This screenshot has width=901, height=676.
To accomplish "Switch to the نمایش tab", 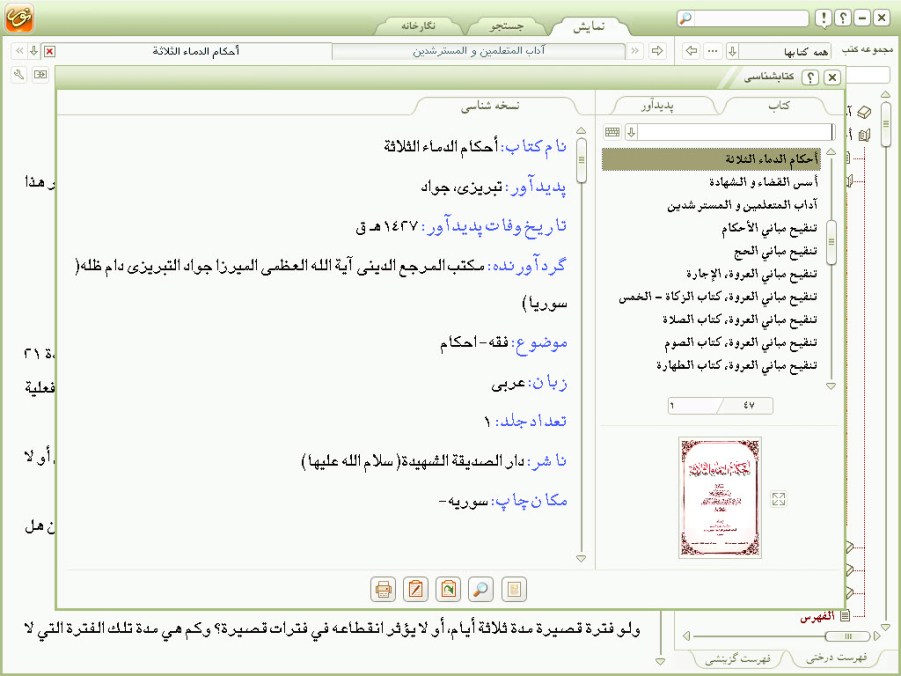I will (x=589, y=26).
